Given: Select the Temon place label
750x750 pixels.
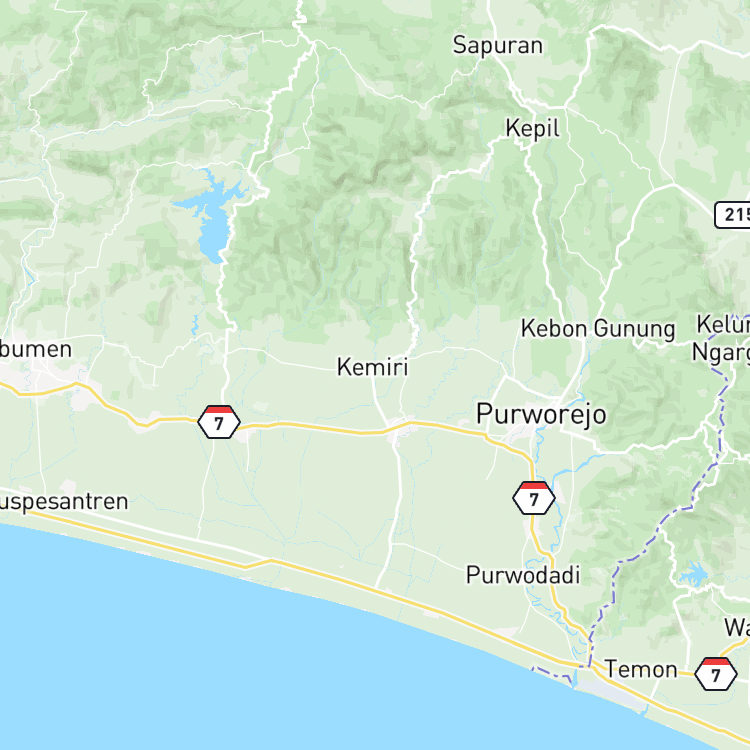Looking at the screenshot, I should [641, 669].
